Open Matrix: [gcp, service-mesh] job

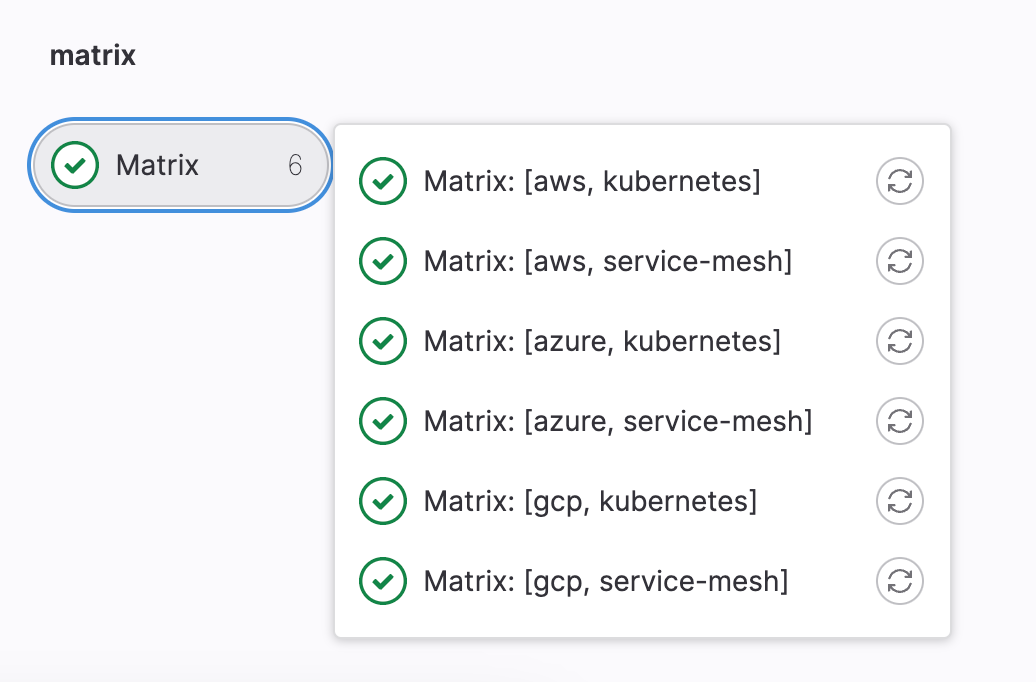click(606, 581)
